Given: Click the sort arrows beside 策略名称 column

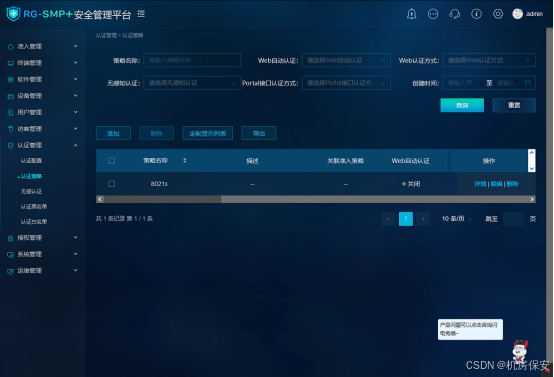Looking at the screenshot, I should (184, 160).
